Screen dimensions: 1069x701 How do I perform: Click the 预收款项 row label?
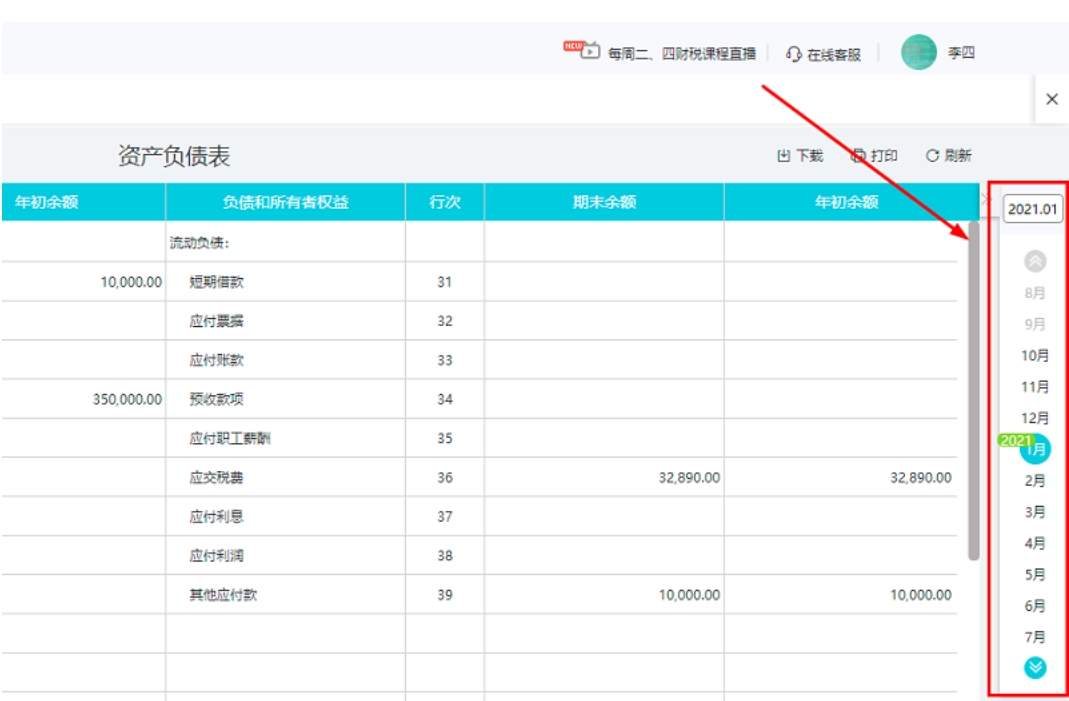[216, 399]
